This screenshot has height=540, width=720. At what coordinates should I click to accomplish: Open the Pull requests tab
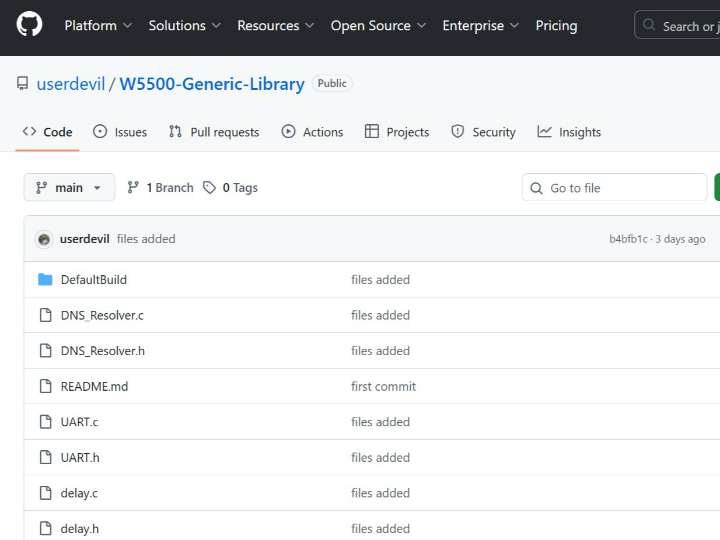click(x=214, y=132)
